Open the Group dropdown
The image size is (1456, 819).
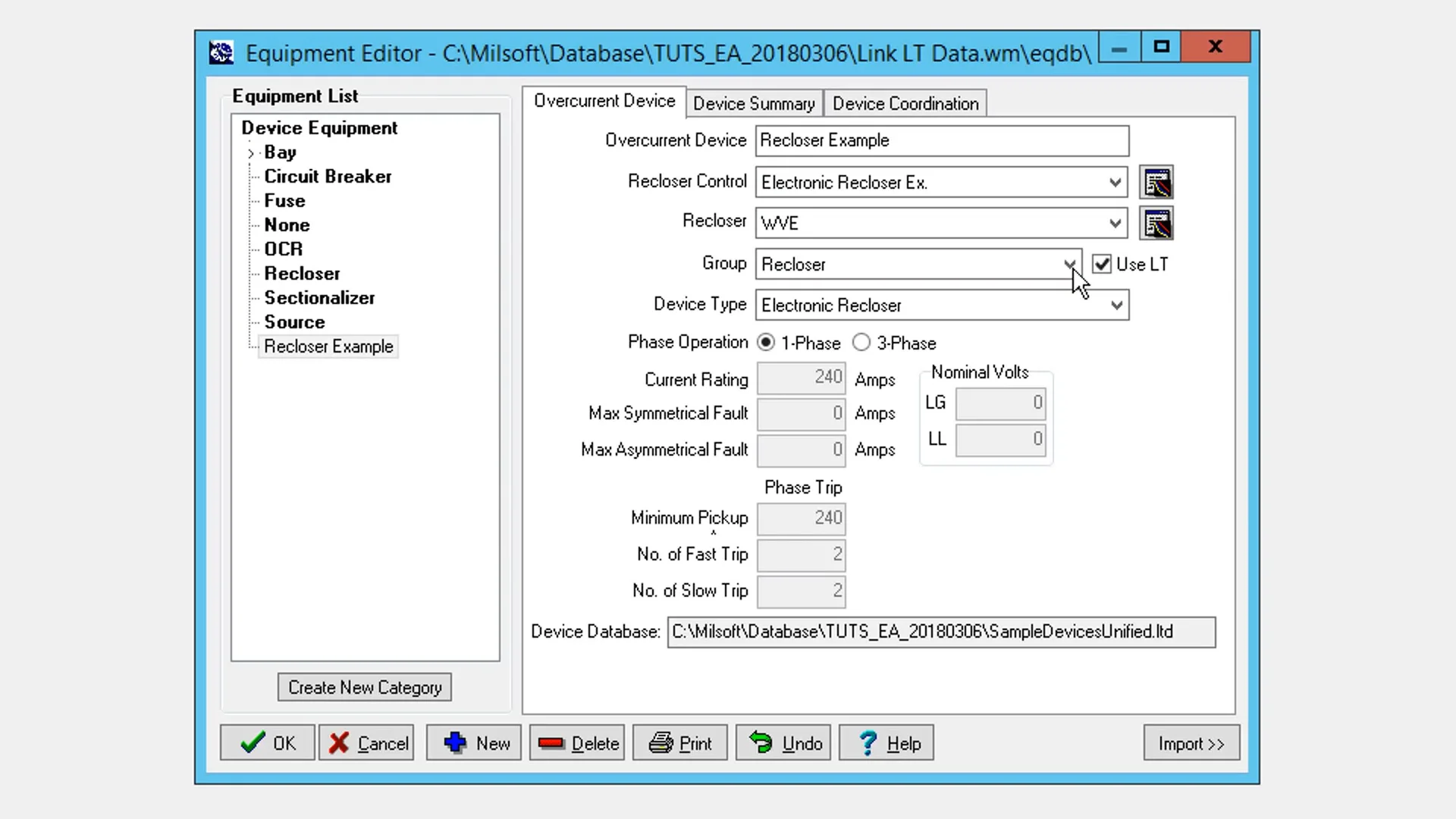point(1070,265)
